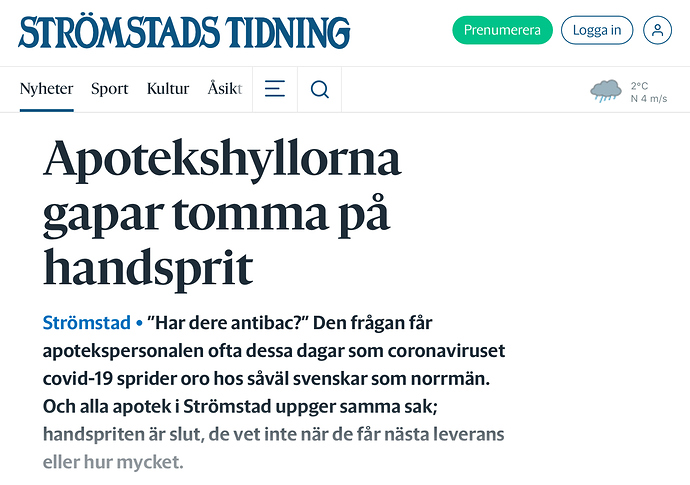
Task: Click the "handspriten är slut" sentence
Action: point(122,434)
